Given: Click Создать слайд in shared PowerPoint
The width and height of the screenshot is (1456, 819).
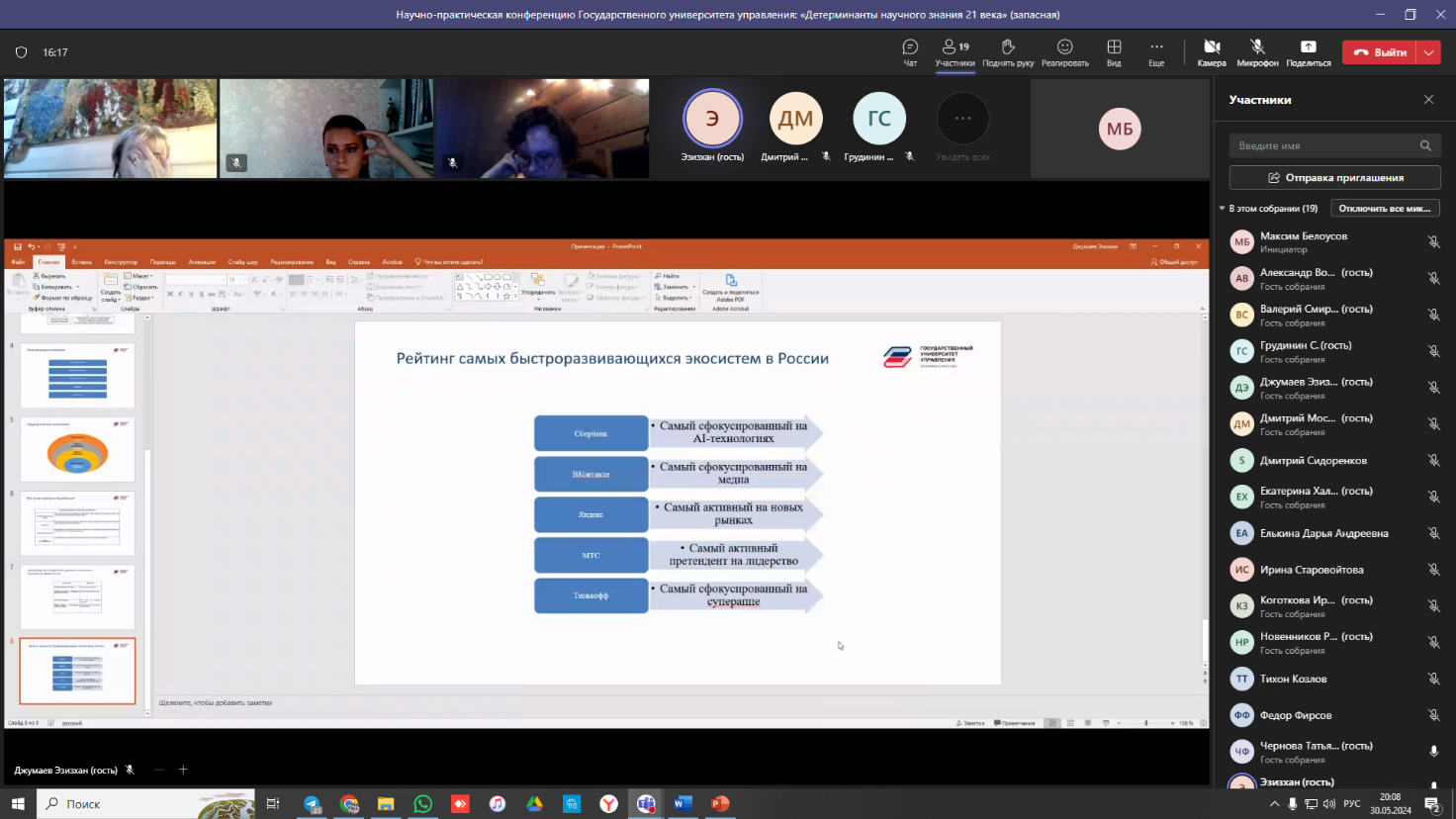Looking at the screenshot, I should point(111,288).
